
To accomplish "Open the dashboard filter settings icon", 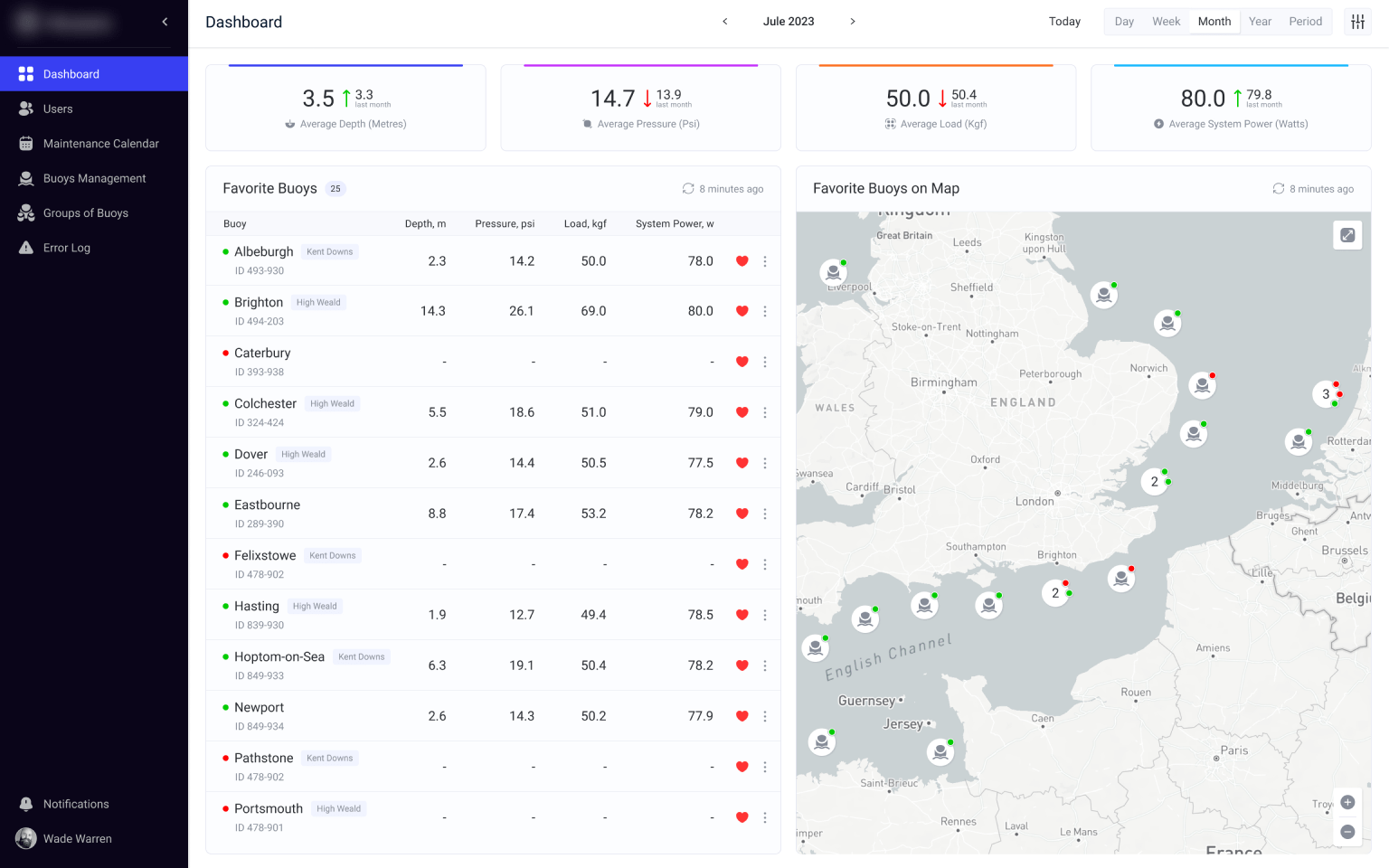I will (x=1357, y=21).
